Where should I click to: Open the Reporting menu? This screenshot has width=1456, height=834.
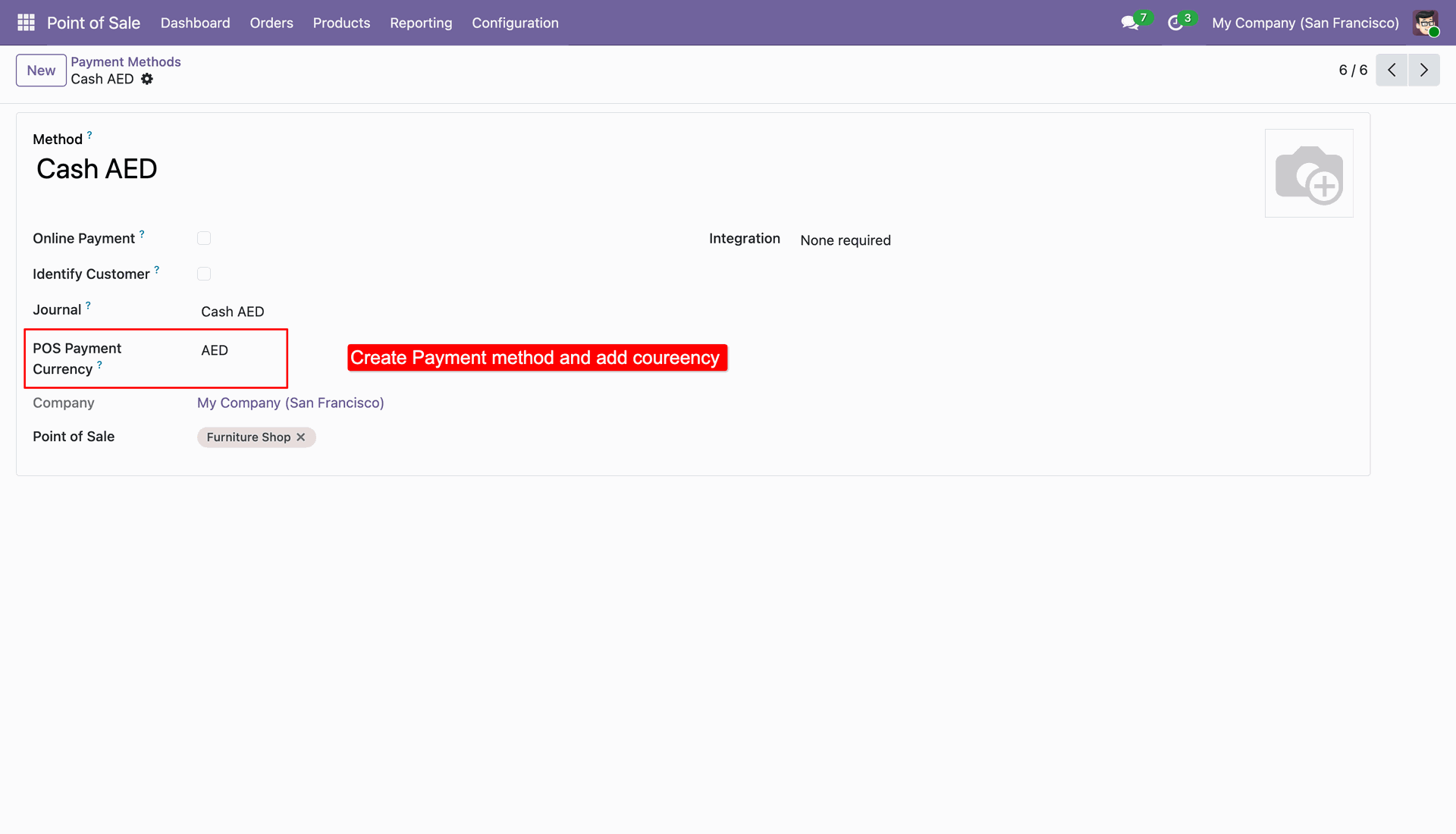[421, 23]
